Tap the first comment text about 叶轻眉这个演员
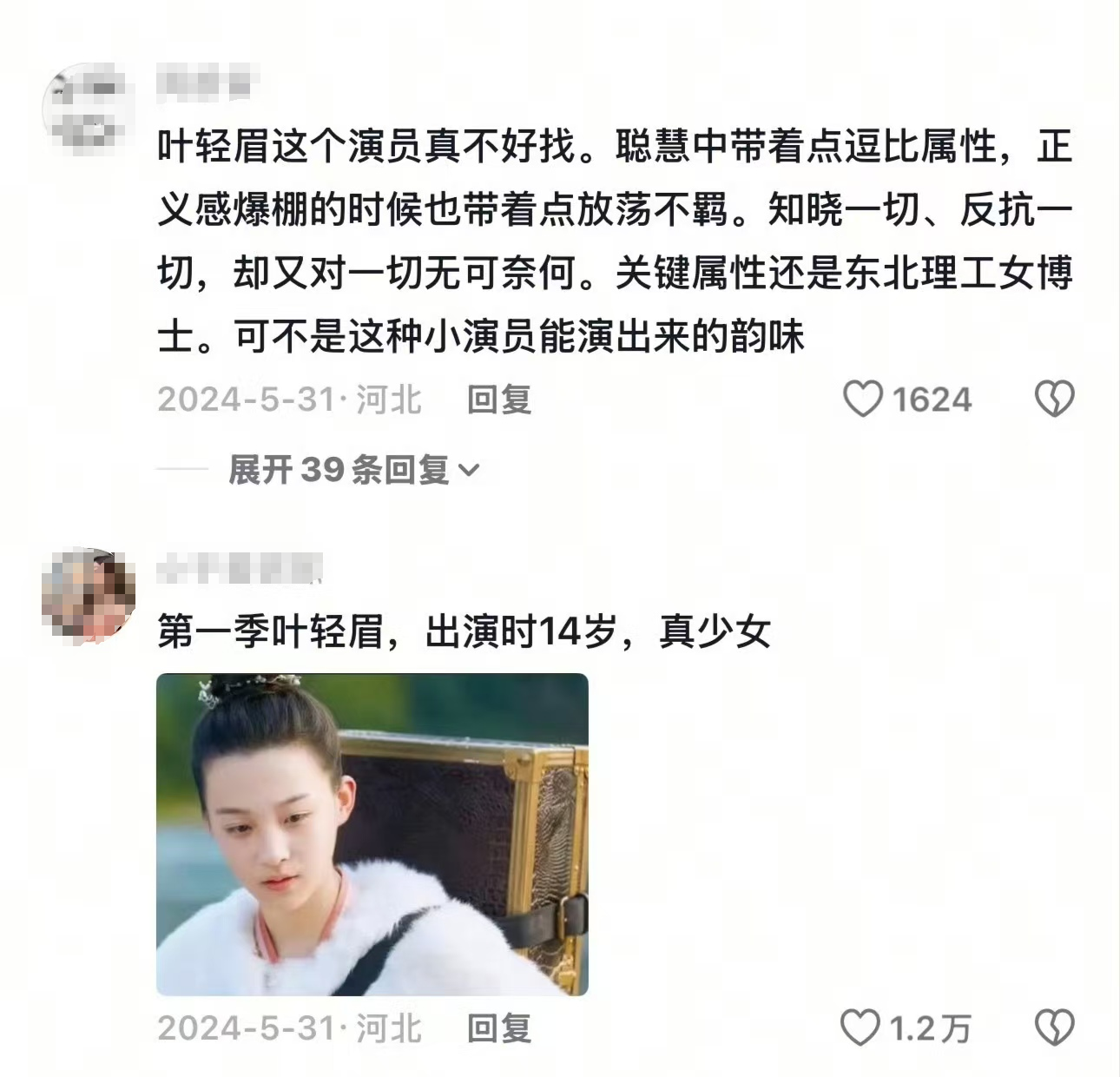The image size is (1120, 1077). 615,241
